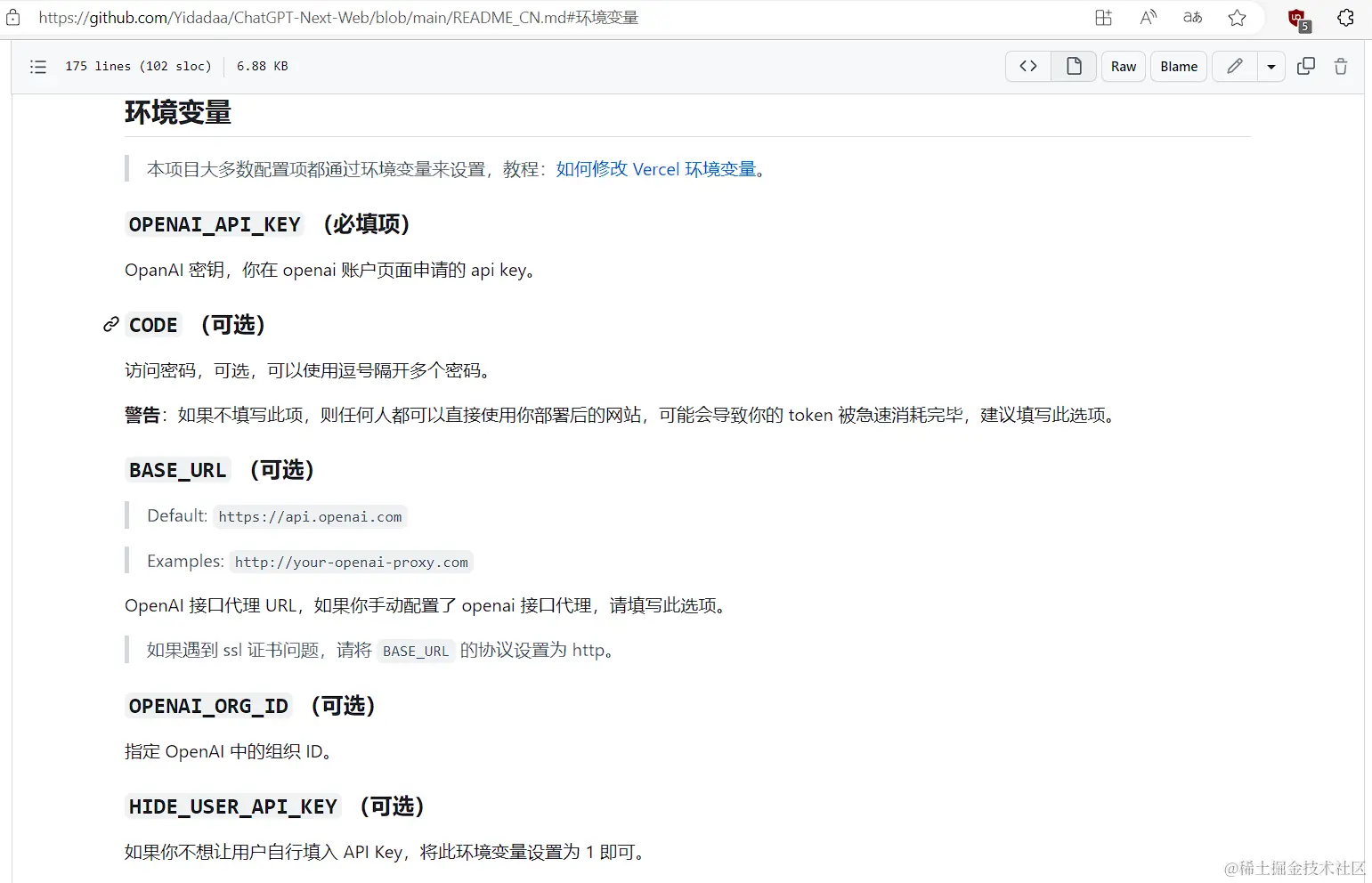The image size is (1372, 883).
Task: Switch to source code view icon
Action: point(1028,66)
